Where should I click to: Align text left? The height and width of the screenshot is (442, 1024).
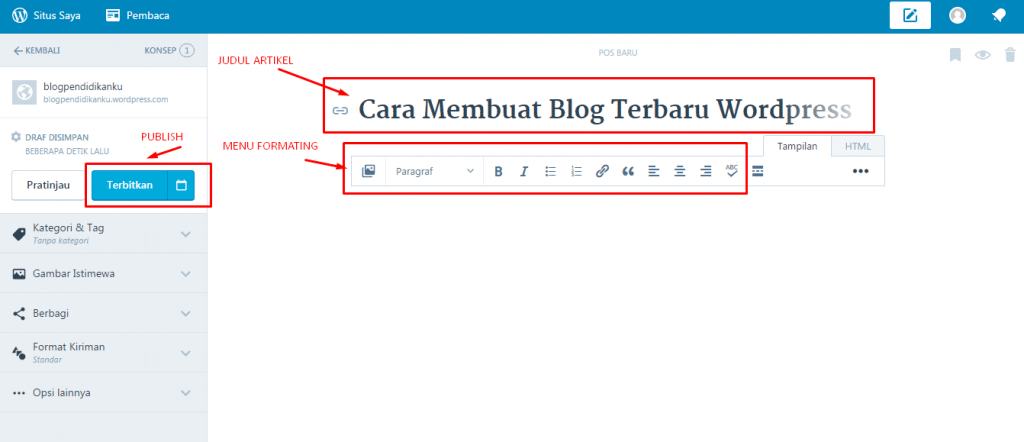654,171
